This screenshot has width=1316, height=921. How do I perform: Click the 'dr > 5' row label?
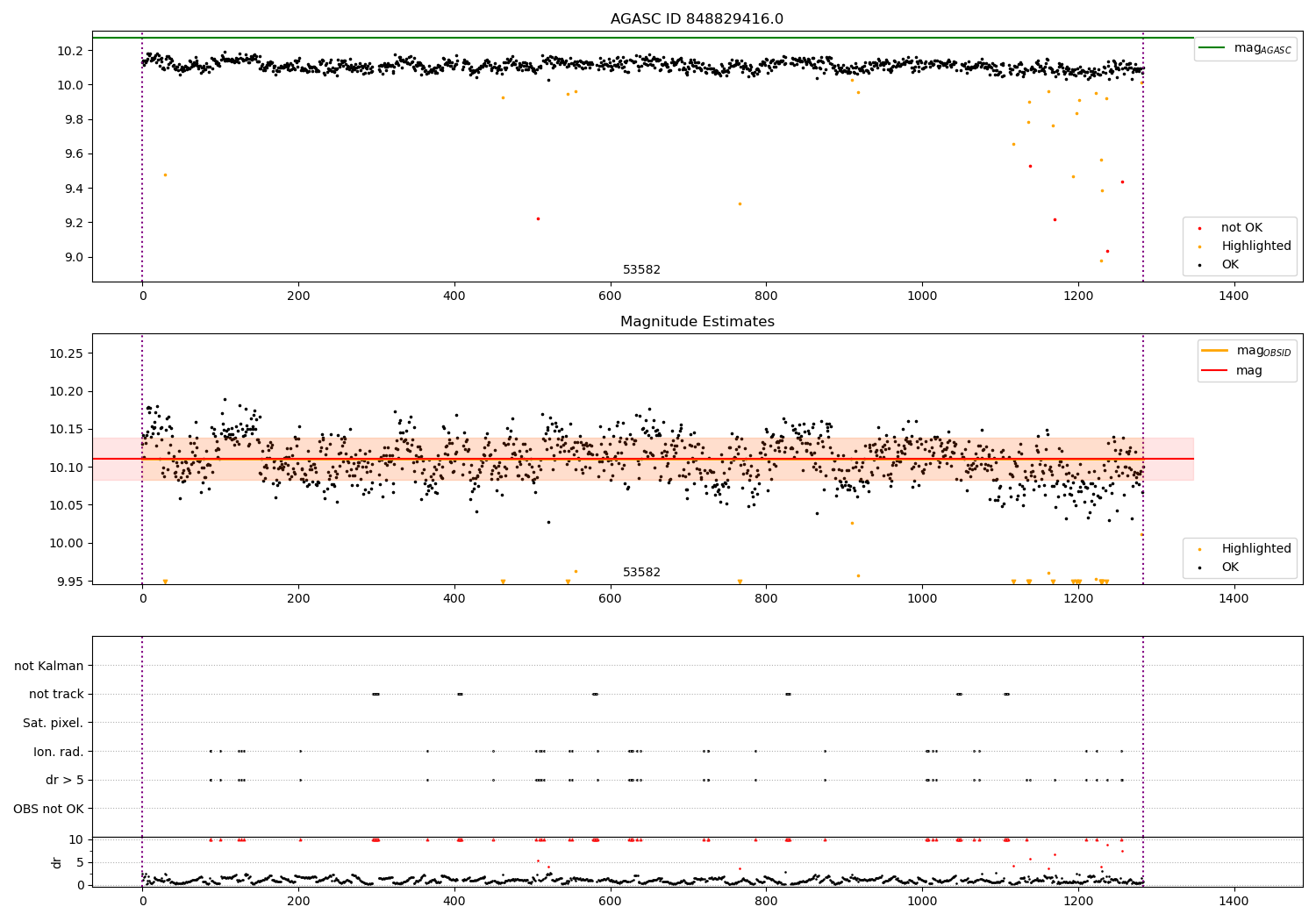[x=65, y=781]
